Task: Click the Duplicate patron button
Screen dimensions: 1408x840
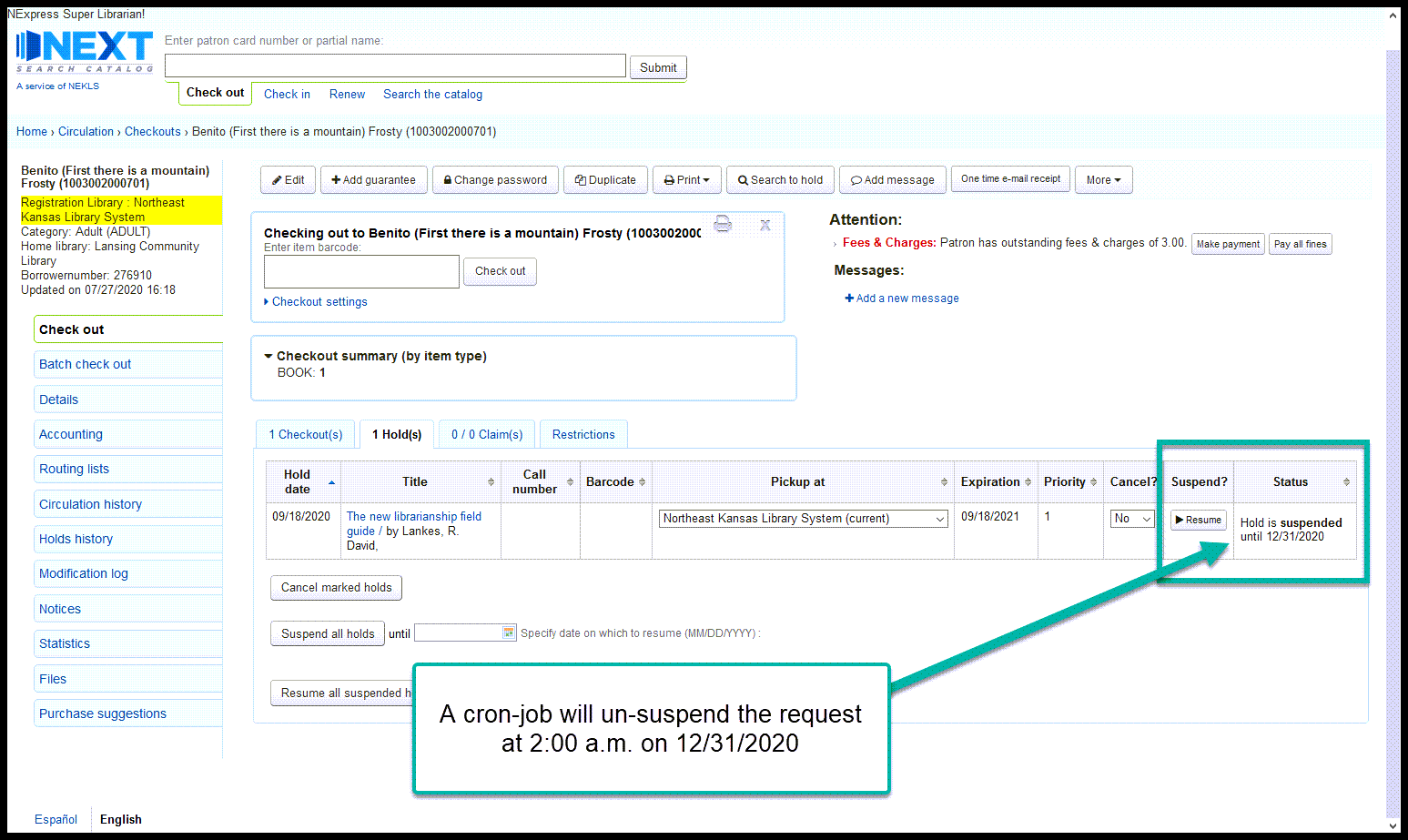Action: tap(605, 180)
